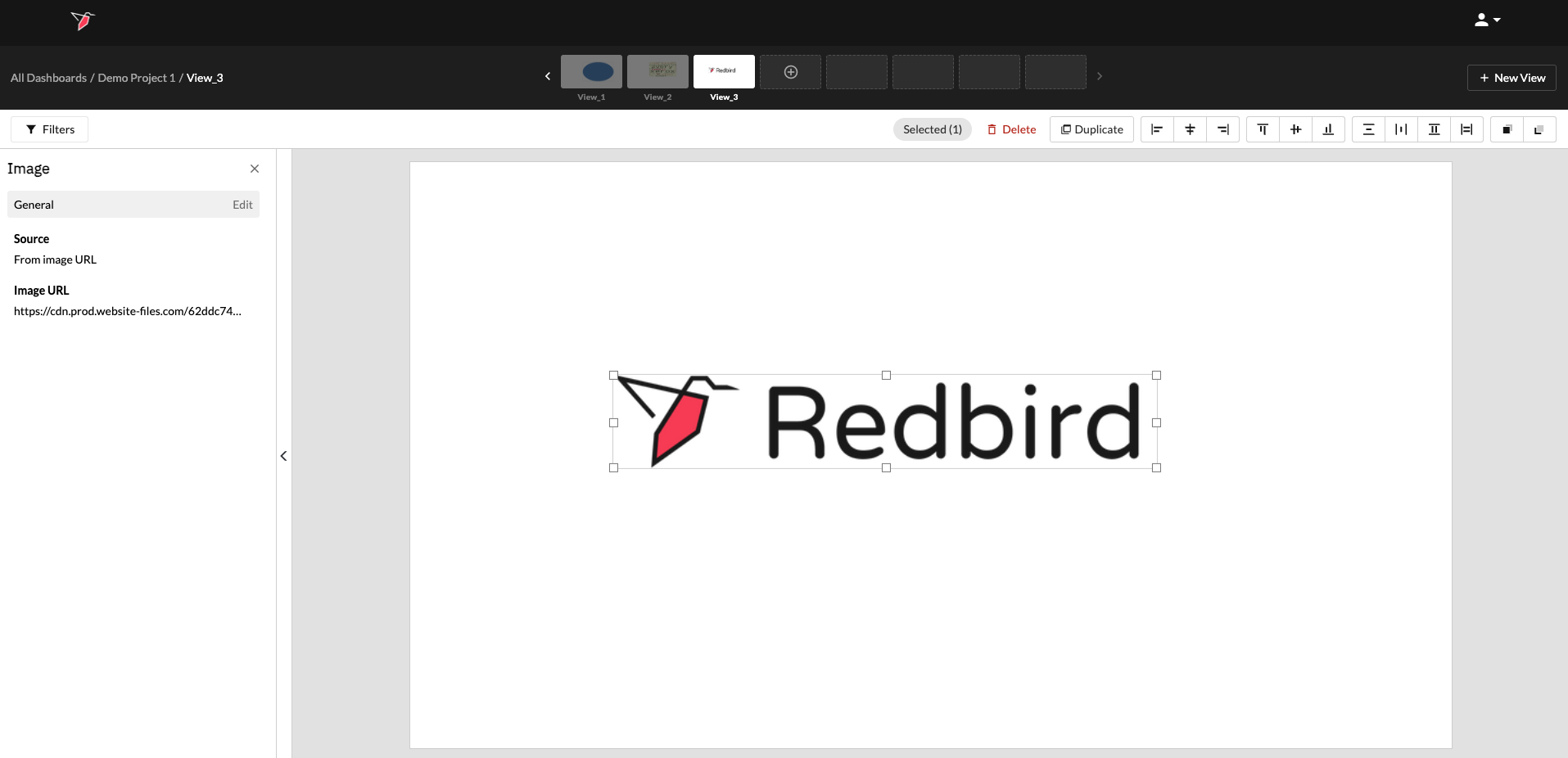Image resolution: width=1568 pixels, height=758 pixels.
Task: Duplicate the selected element
Action: 1092,129
